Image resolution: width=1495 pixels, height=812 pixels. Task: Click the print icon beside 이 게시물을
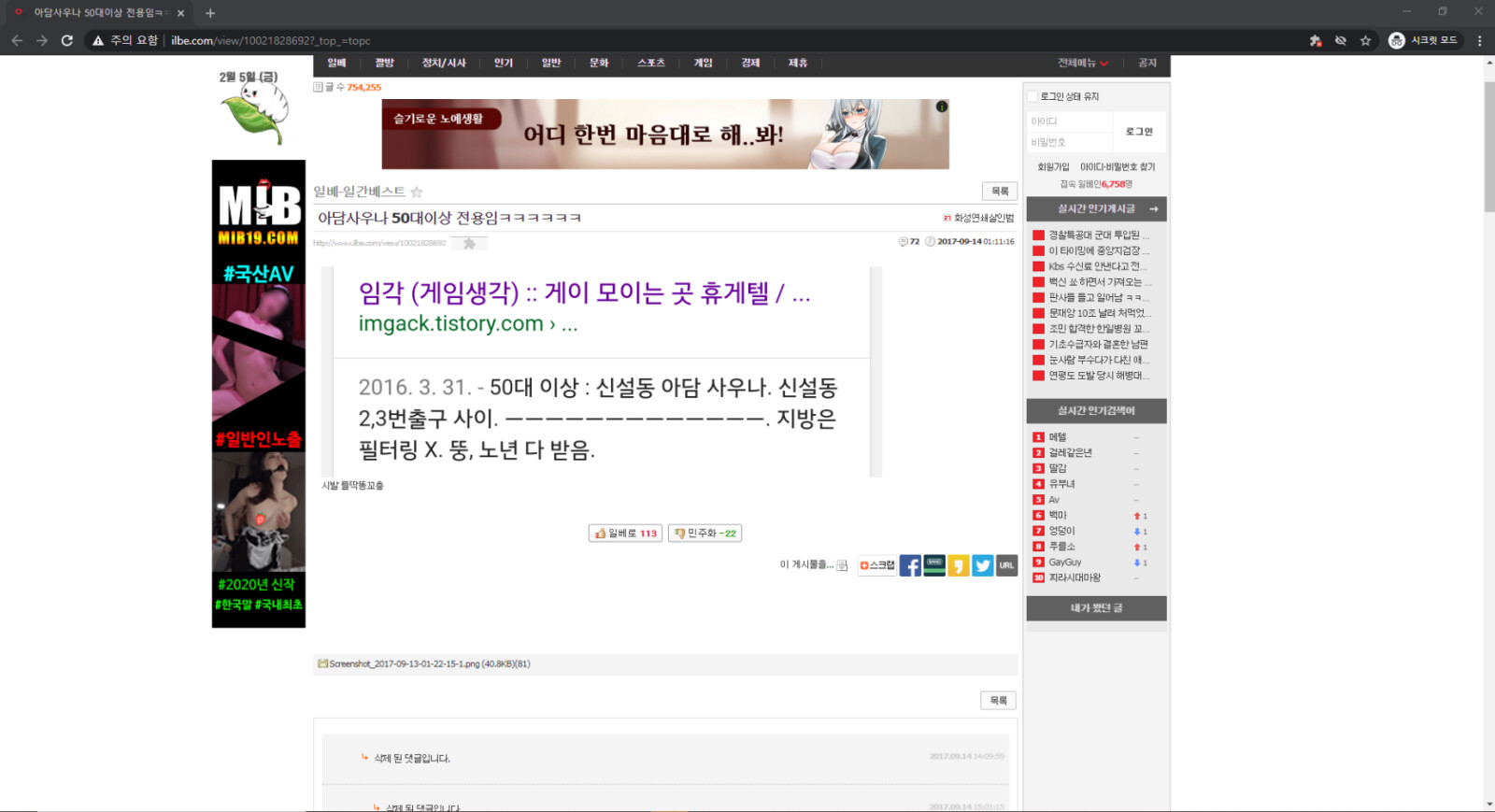coord(842,565)
